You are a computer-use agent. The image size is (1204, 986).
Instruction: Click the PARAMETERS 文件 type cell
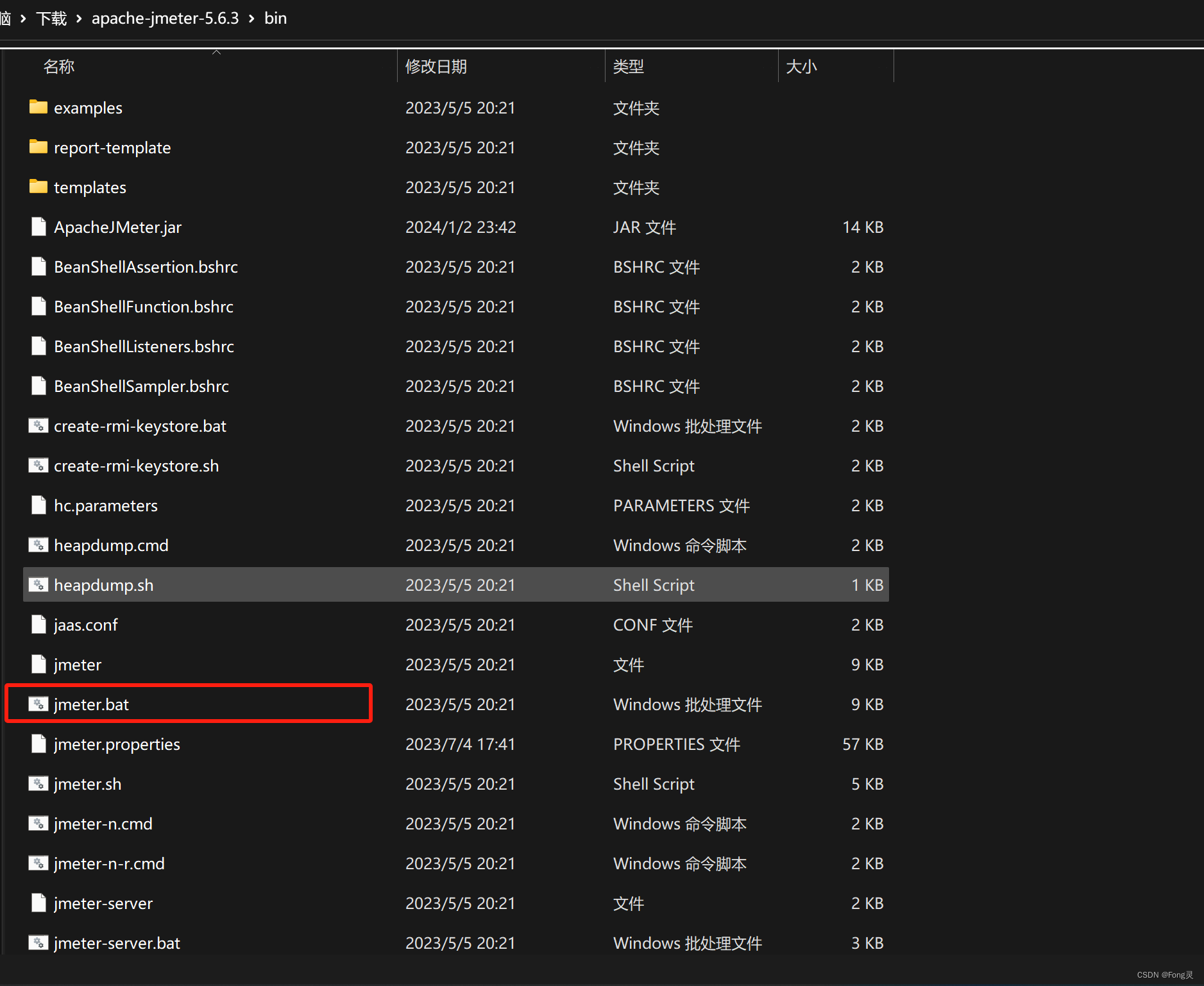tap(681, 506)
